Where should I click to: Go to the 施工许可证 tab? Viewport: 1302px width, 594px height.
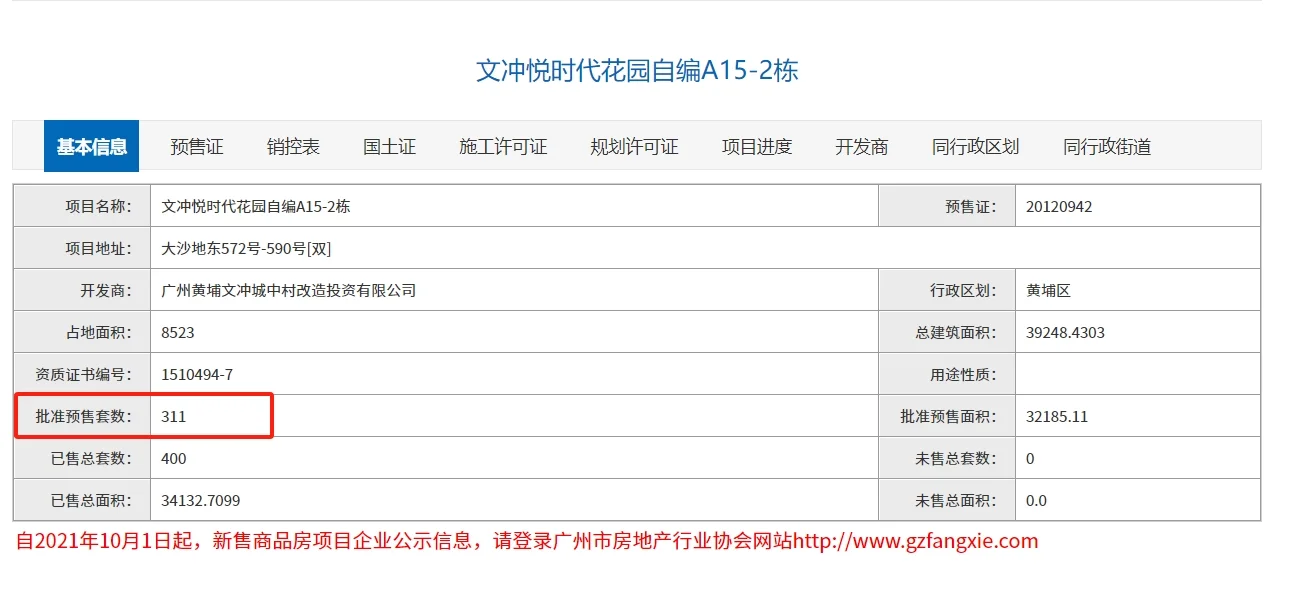click(x=503, y=147)
